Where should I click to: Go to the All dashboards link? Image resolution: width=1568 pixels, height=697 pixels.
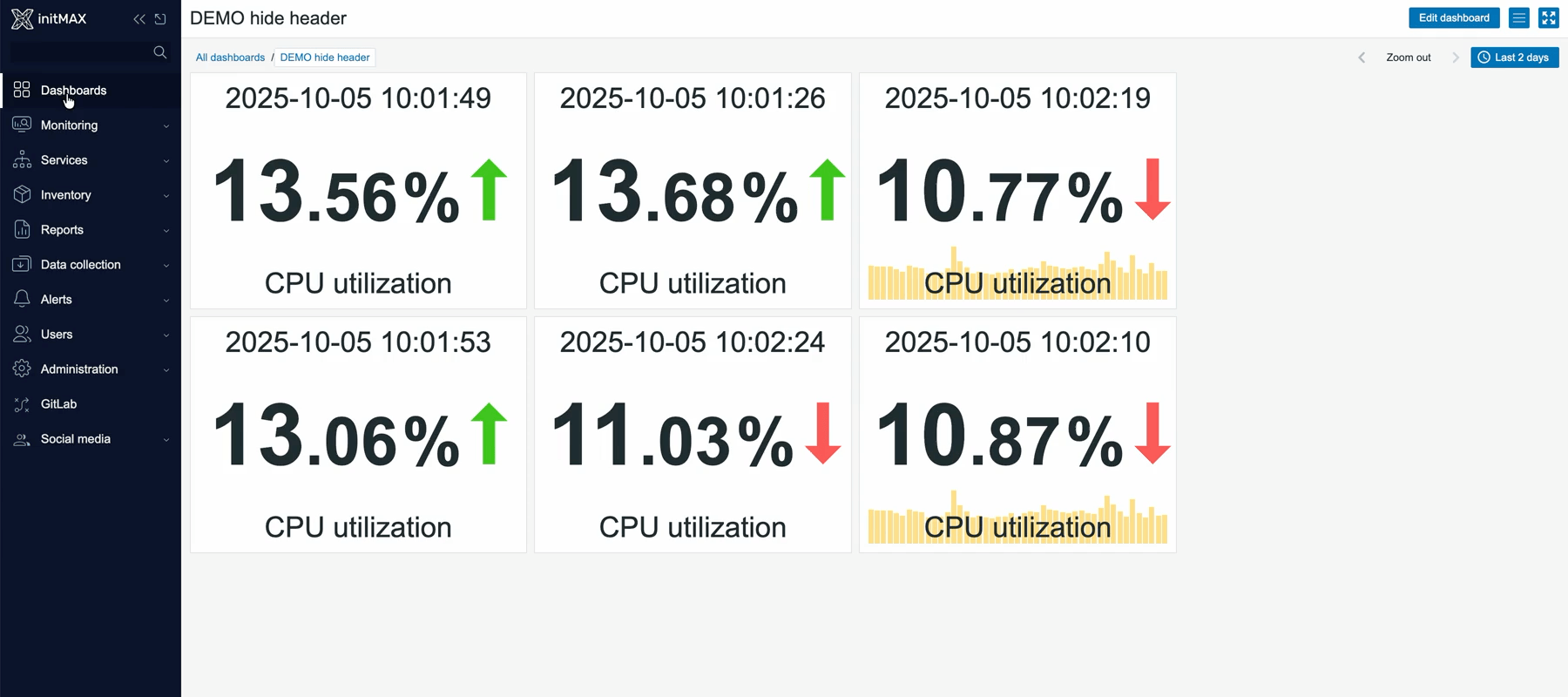point(230,58)
